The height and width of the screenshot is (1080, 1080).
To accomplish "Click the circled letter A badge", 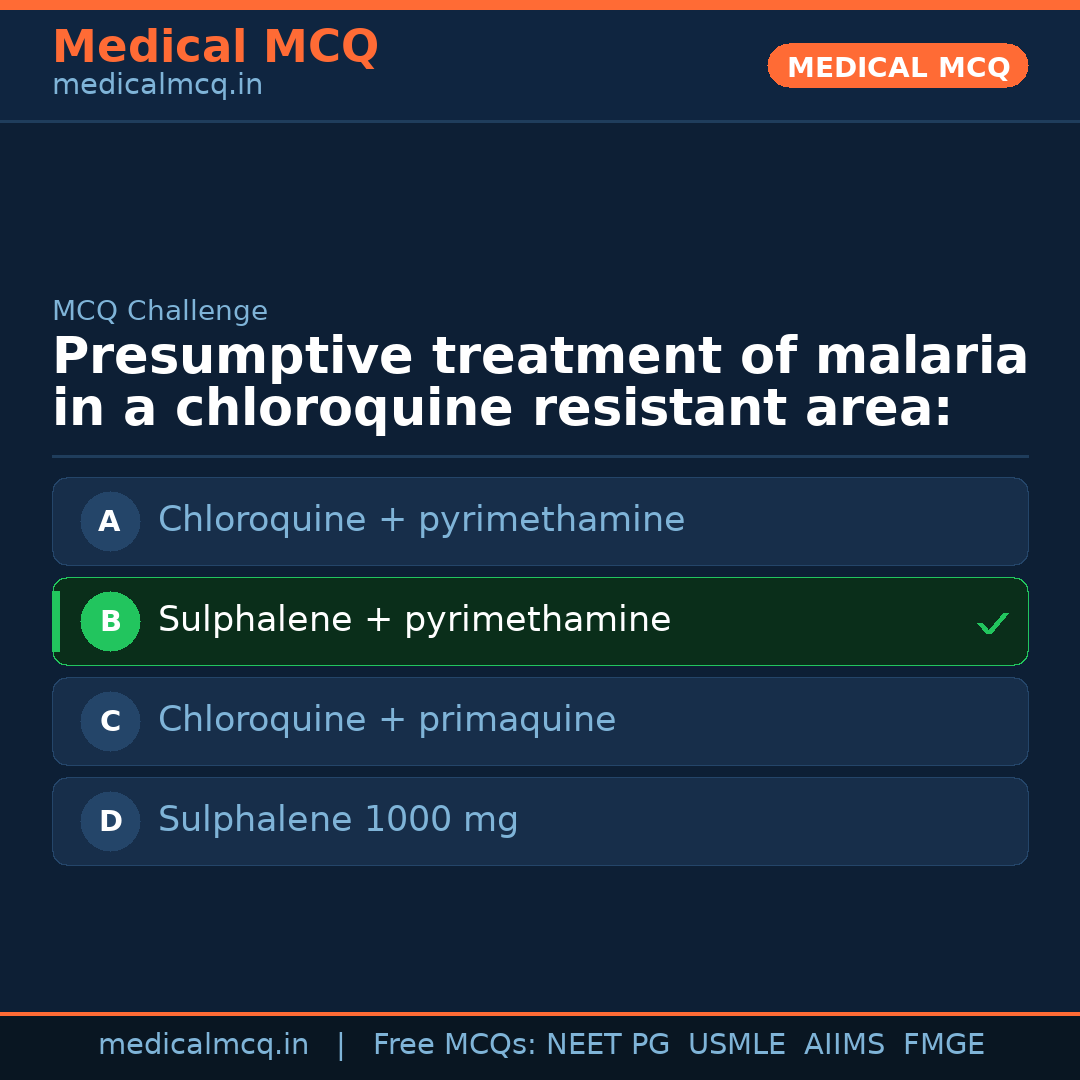I will coord(110,521).
